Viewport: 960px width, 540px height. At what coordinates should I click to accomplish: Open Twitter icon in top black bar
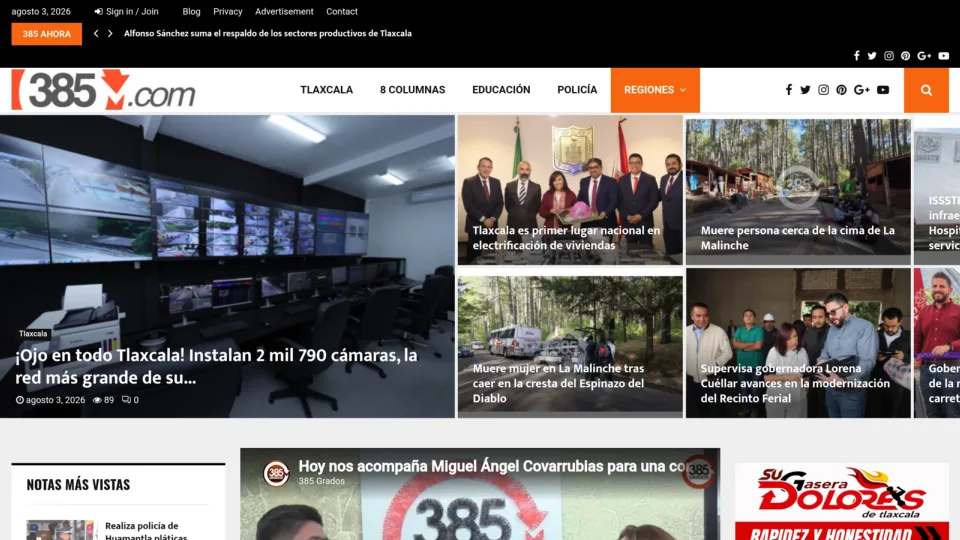[872, 56]
